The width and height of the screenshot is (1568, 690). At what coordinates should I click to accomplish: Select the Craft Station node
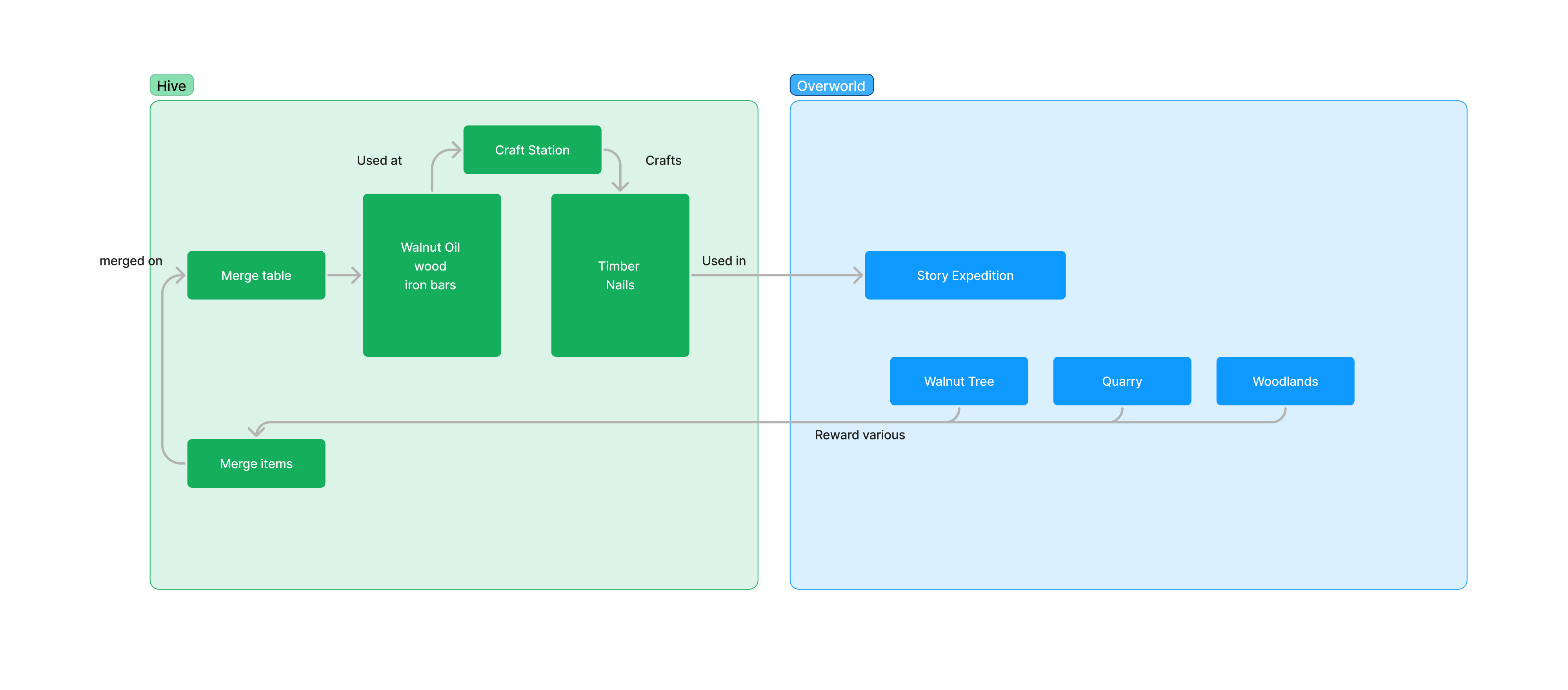click(532, 150)
